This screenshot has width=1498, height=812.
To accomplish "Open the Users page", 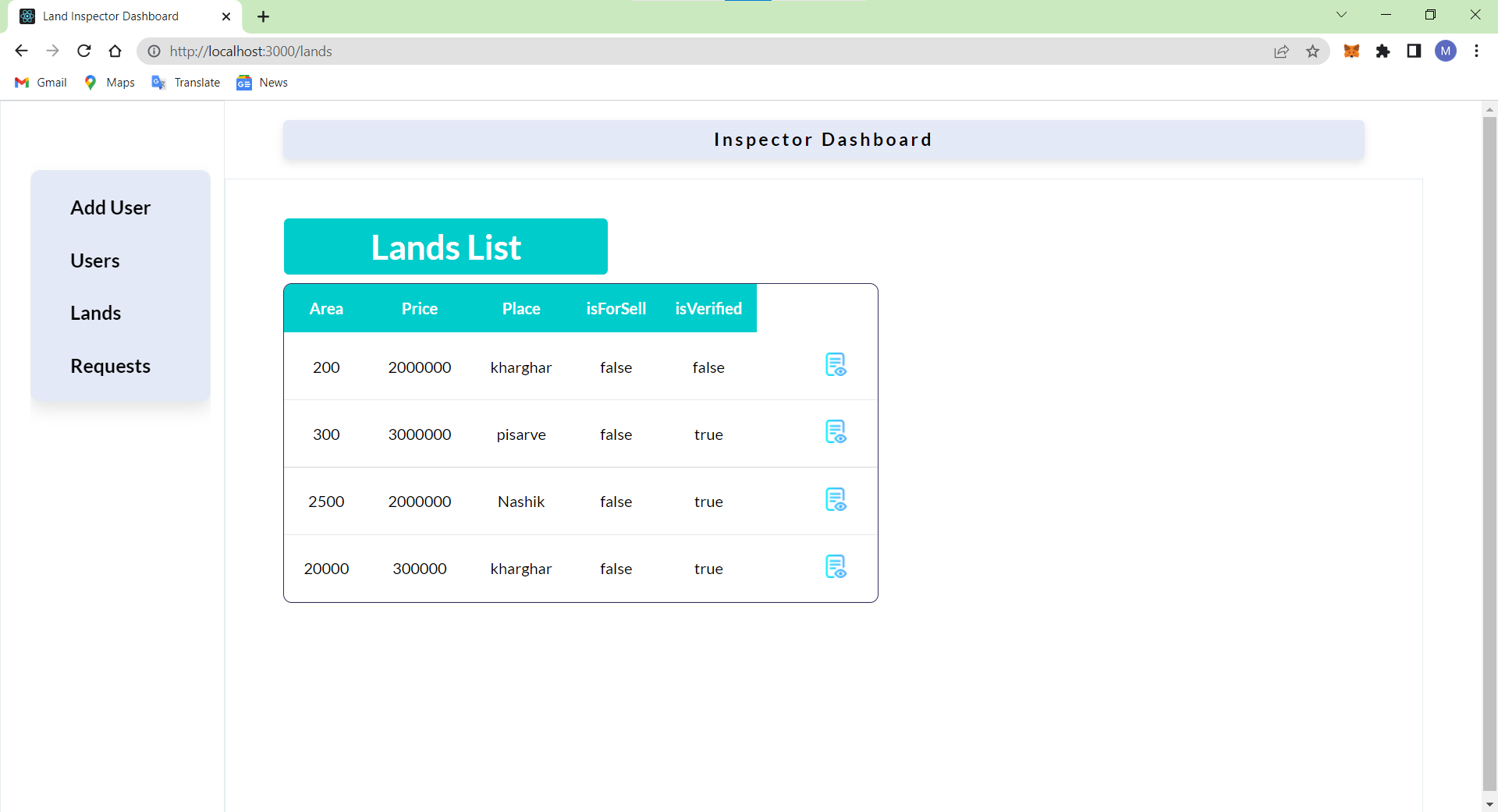I will tap(95, 261).
